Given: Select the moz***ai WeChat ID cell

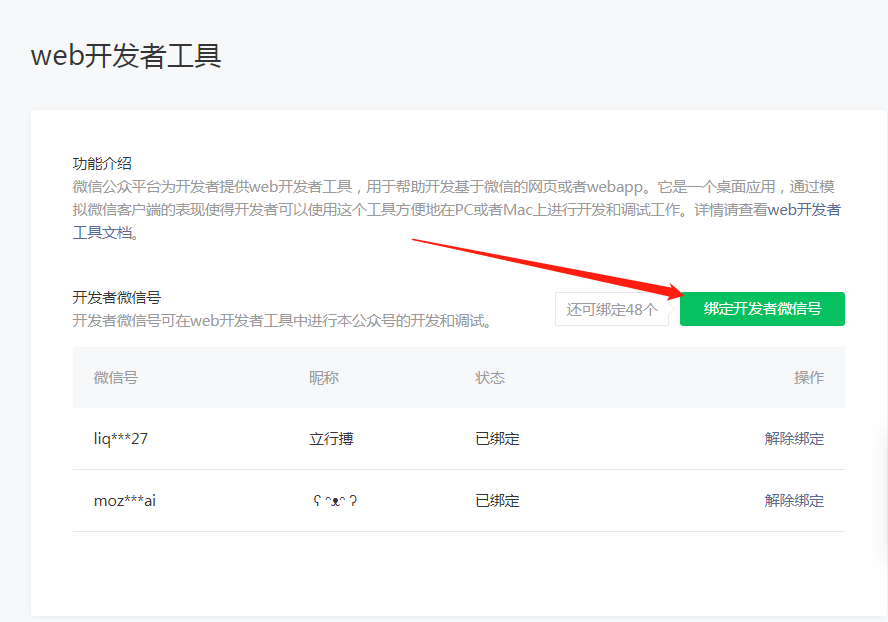Looking at the screenshot, I should (125, 501).
